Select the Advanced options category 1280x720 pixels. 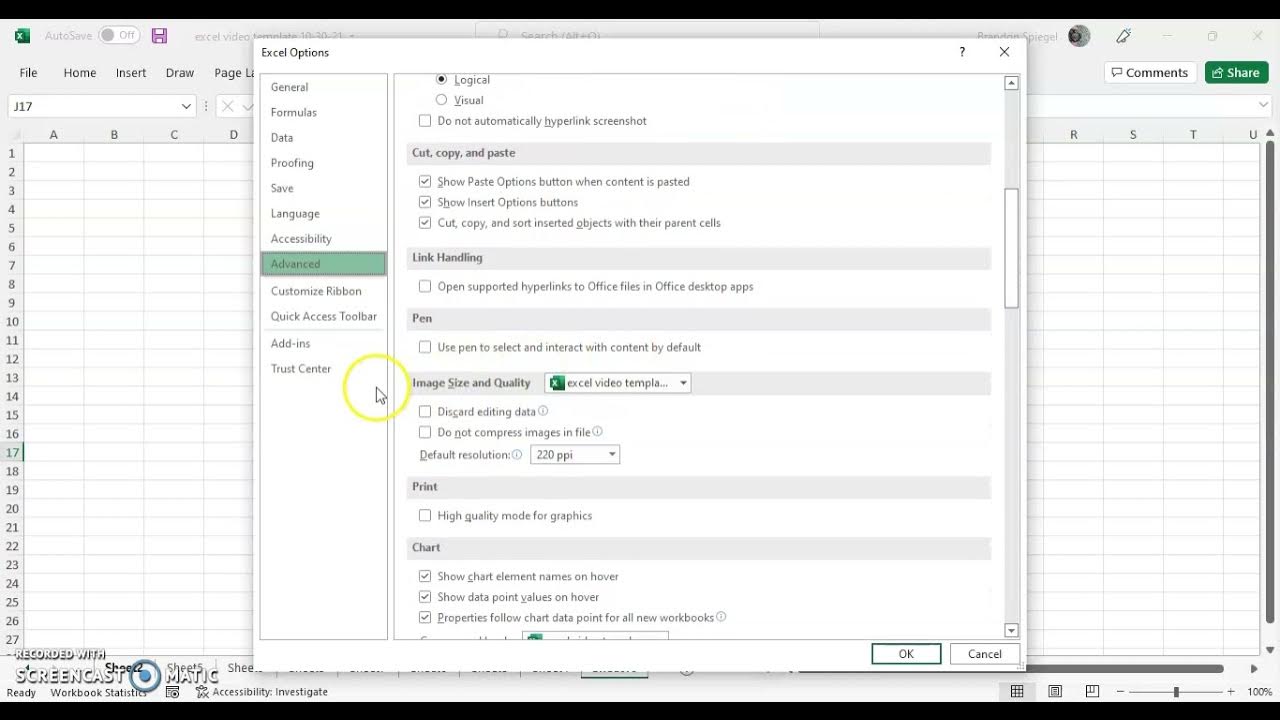323,264
